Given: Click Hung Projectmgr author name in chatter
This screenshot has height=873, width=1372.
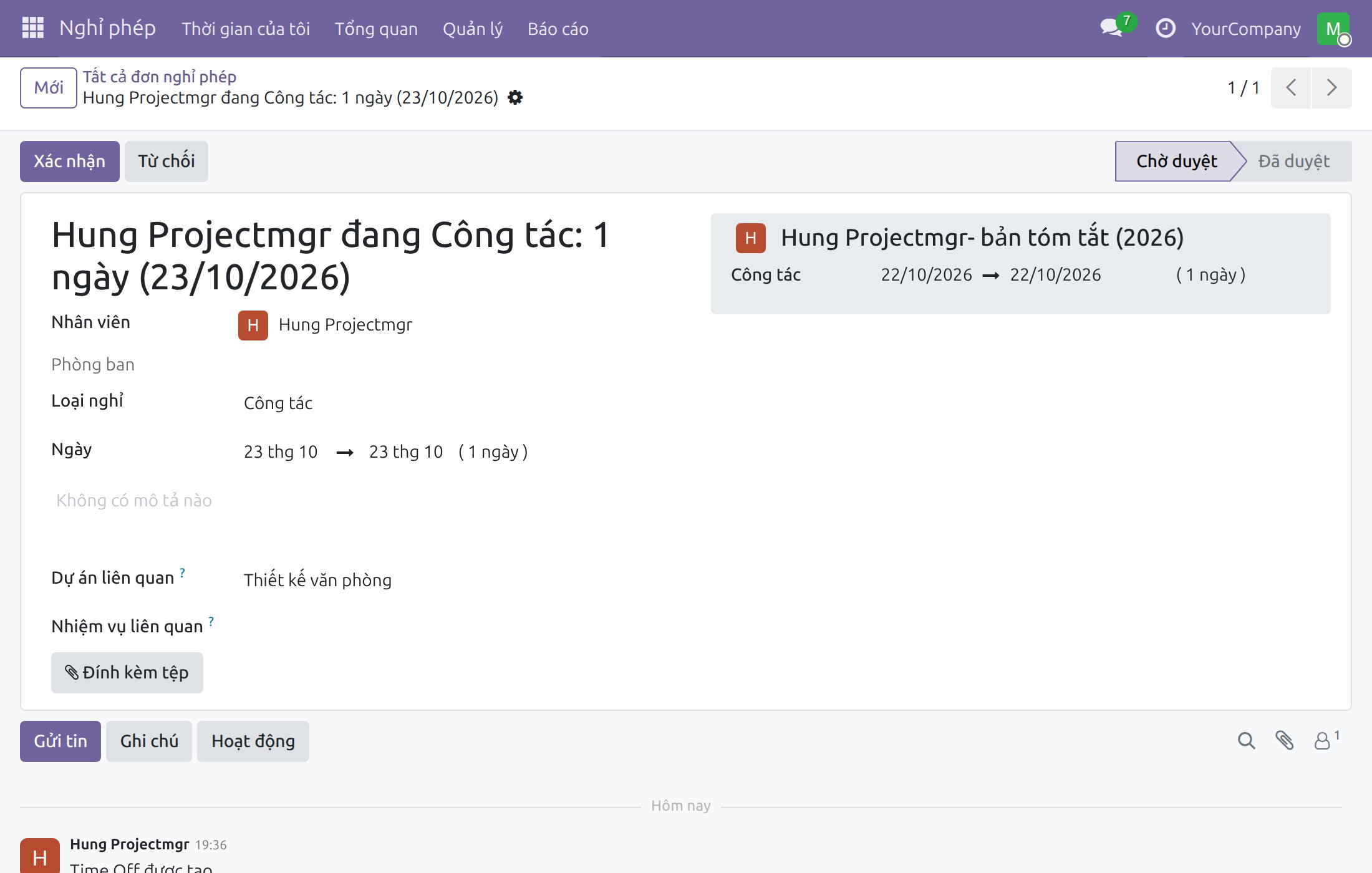Looking at the screenshot, I should point(129,844).
